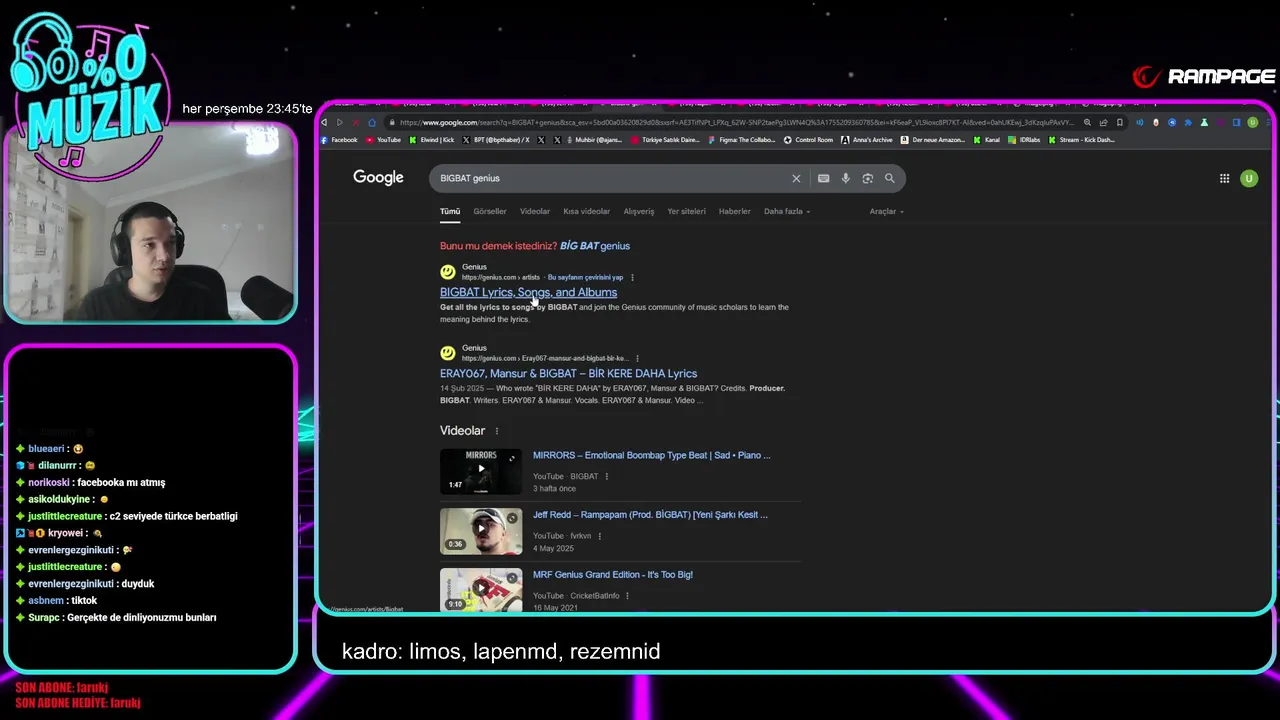Open the Facebook bookmark

click(339, 140)
